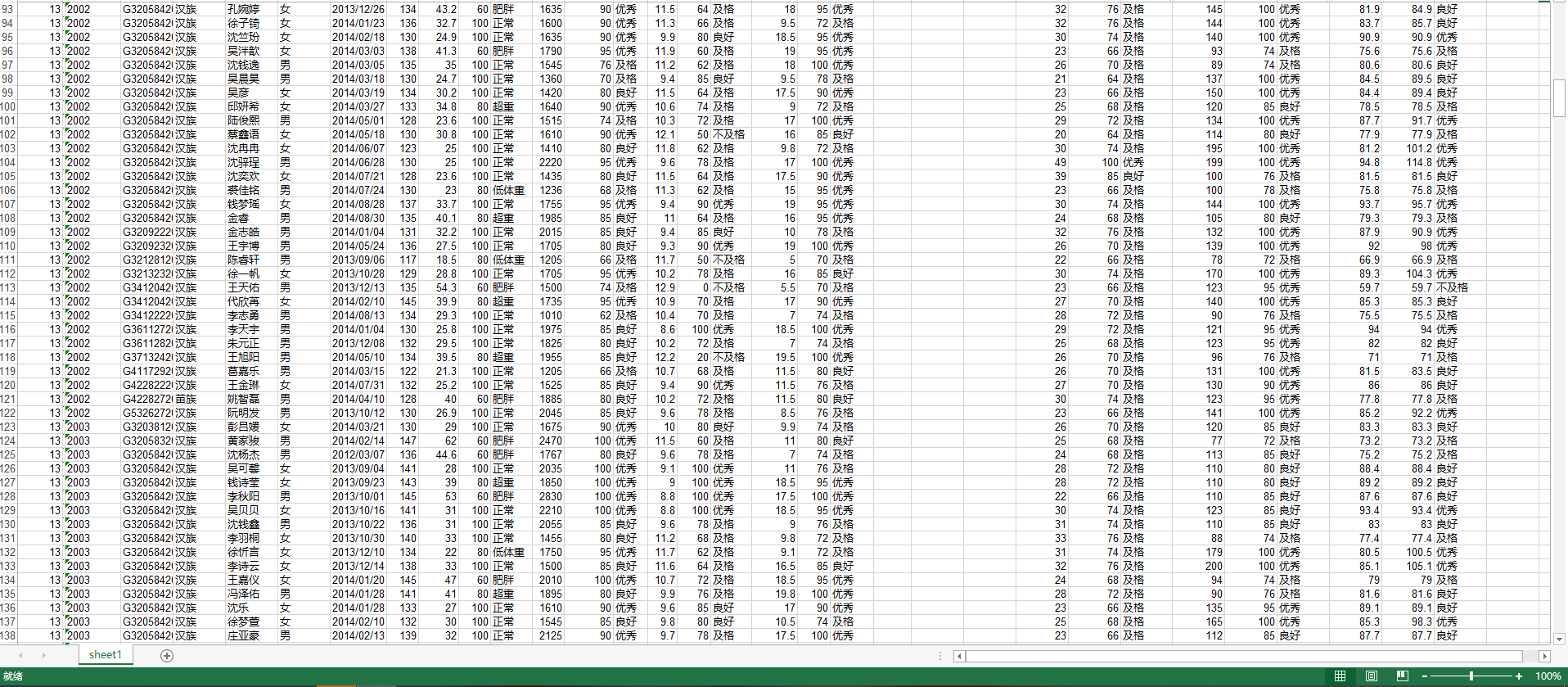This screenshot has height=687, width=1568.
Task: Click the vertical scrollbar thumb
Action: tap(1559, 98)
